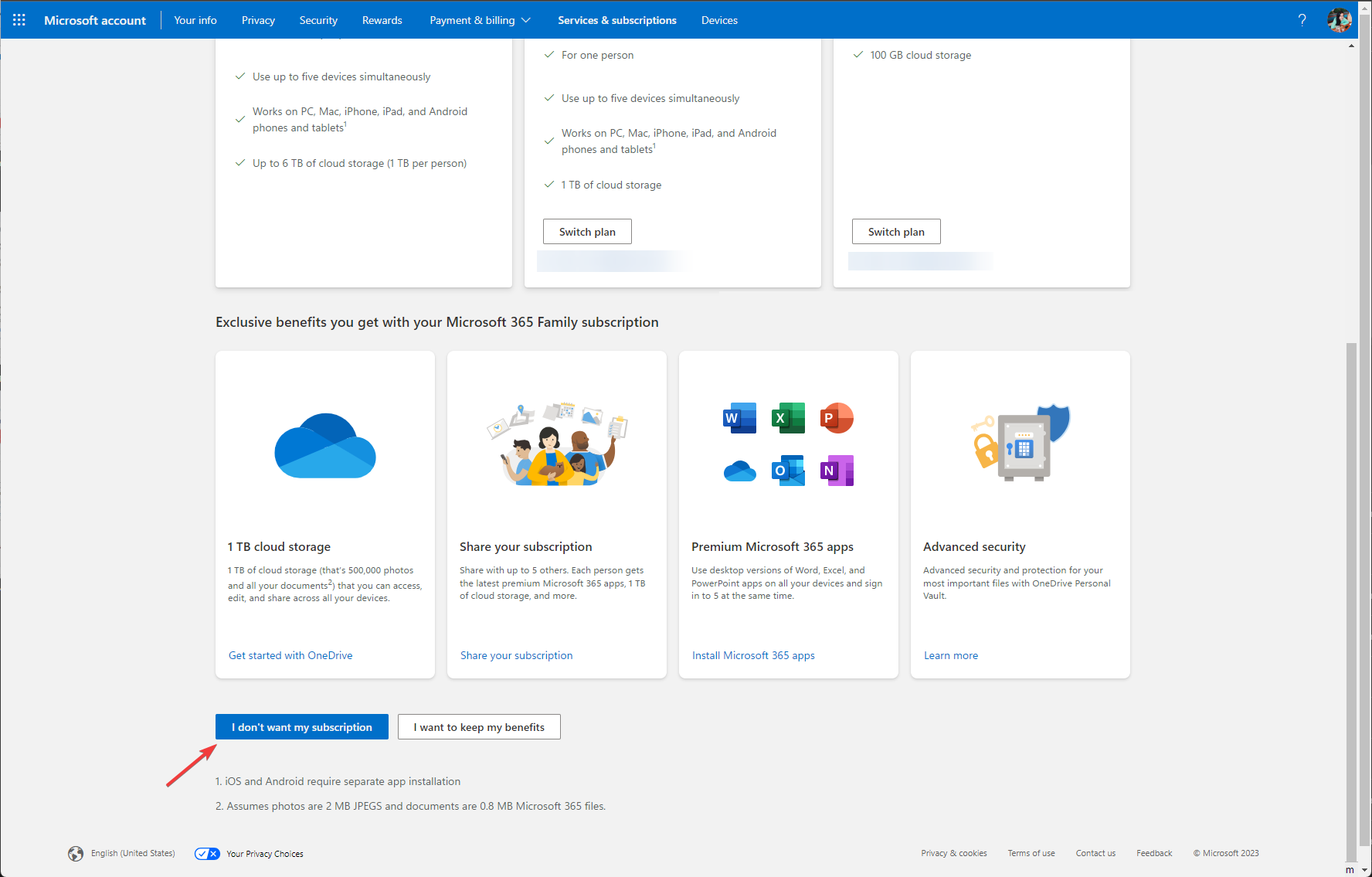Toggle the privacy choices icon
The height and width of the screenshot is (877, 1372).
207,854
